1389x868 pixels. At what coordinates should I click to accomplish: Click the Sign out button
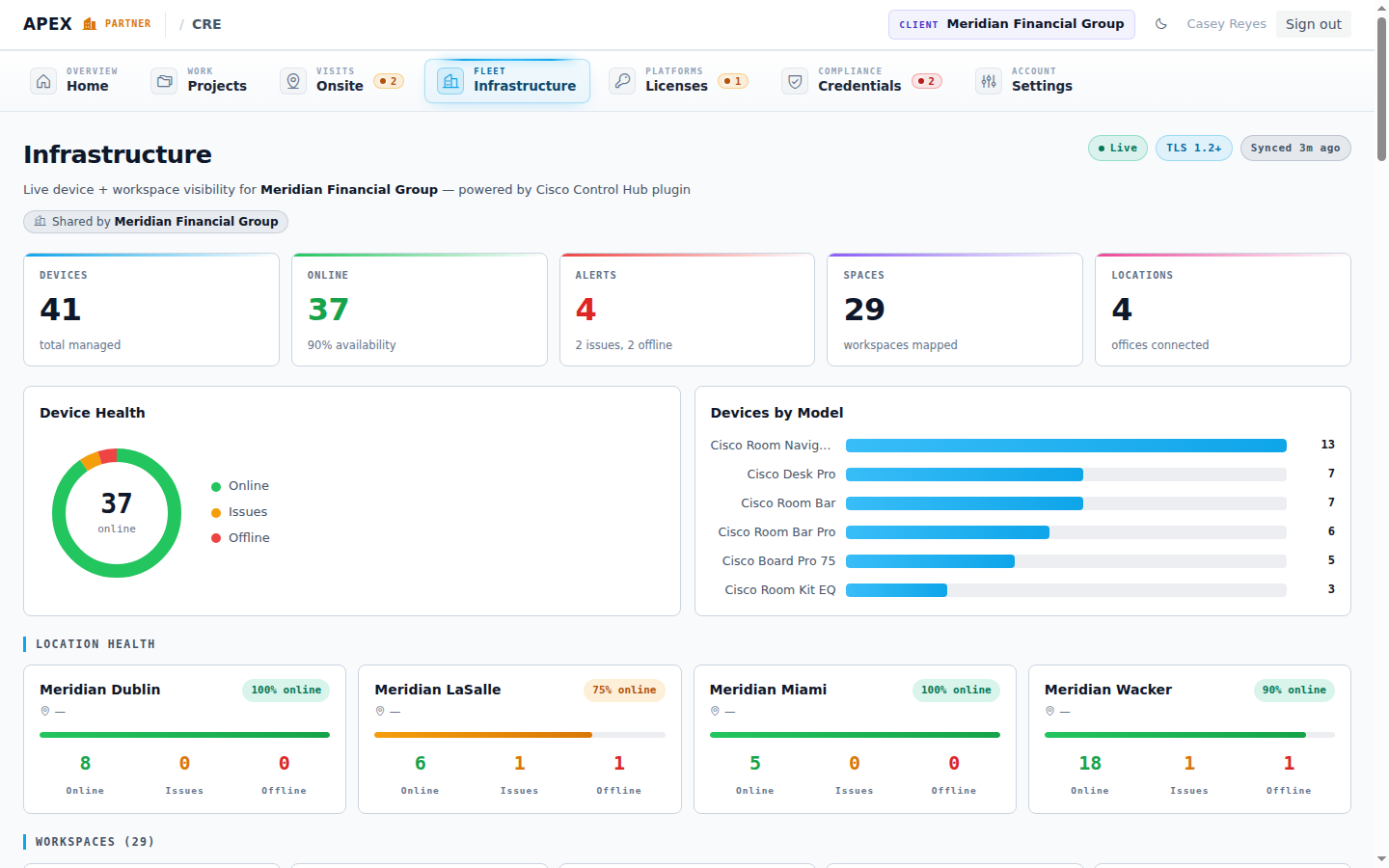[1313, 24]
